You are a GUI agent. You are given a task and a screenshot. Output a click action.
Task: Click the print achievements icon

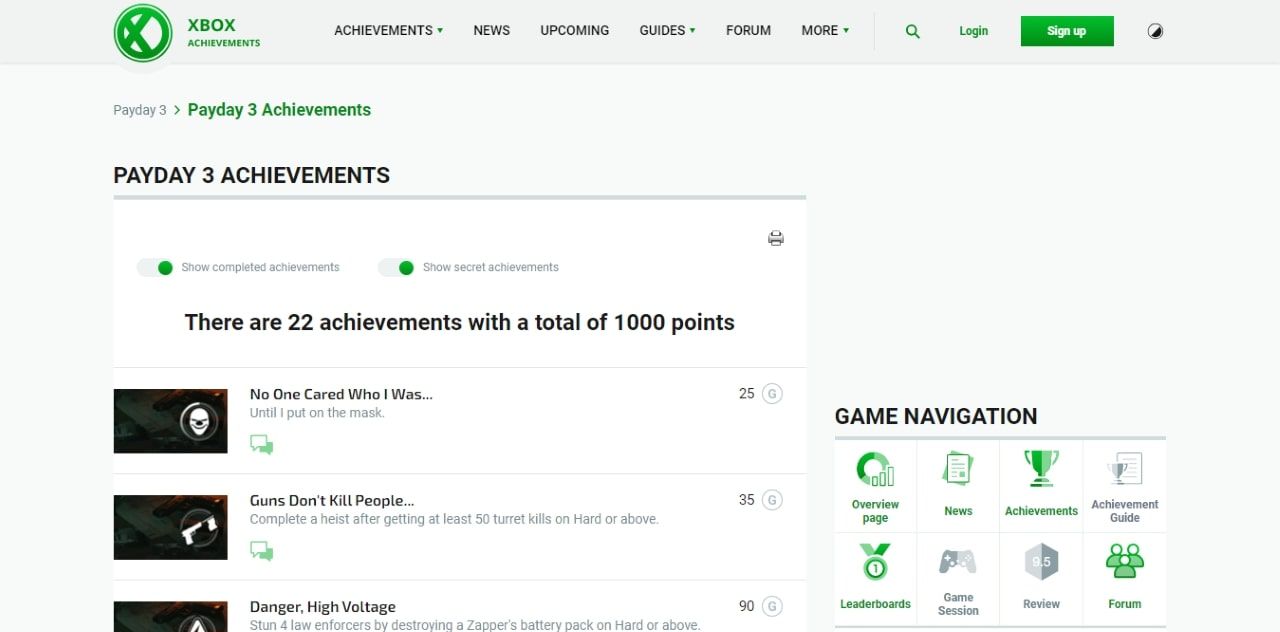click(x=776, y=238)
